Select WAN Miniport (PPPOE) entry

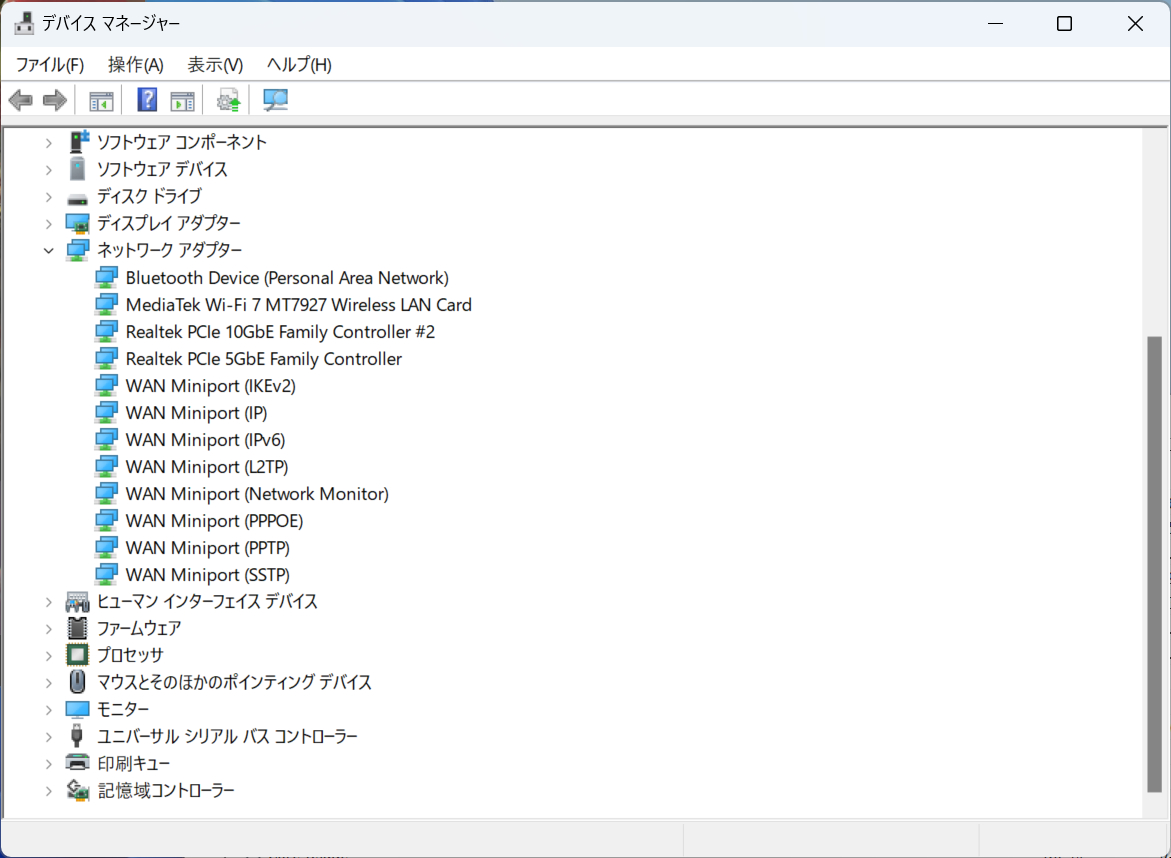(214, 521)
